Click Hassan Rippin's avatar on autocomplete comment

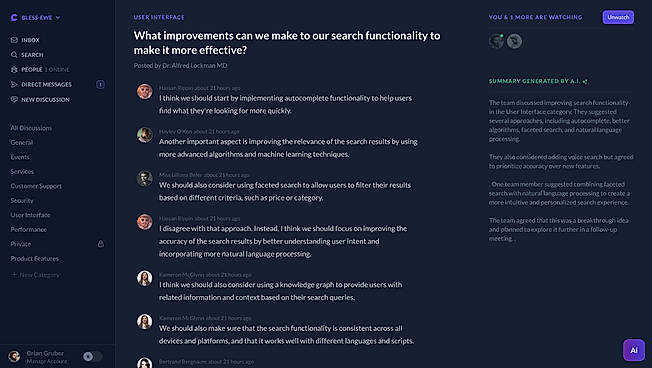tap(145, 91)
